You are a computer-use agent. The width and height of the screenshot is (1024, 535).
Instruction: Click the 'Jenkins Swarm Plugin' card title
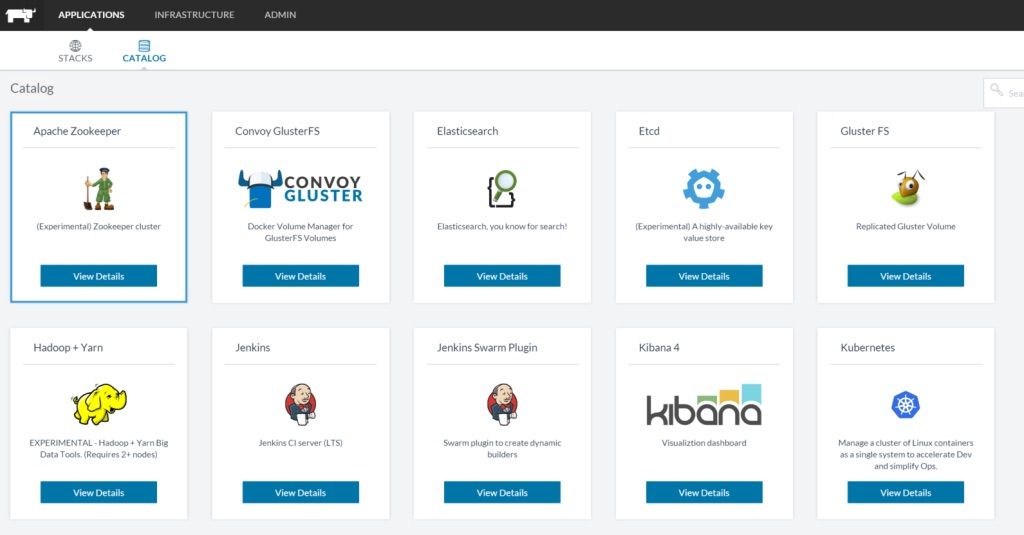coord(487,347)
